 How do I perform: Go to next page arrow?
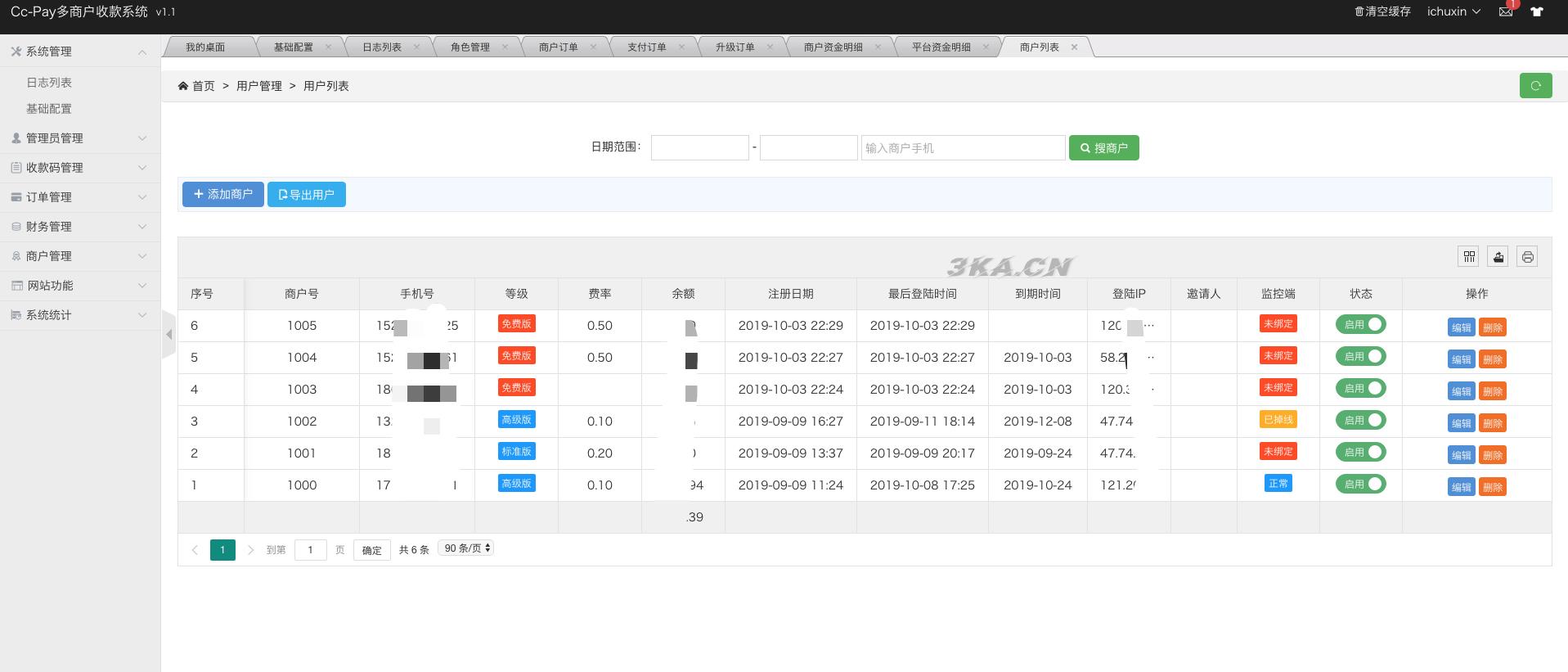coord(250,550)
